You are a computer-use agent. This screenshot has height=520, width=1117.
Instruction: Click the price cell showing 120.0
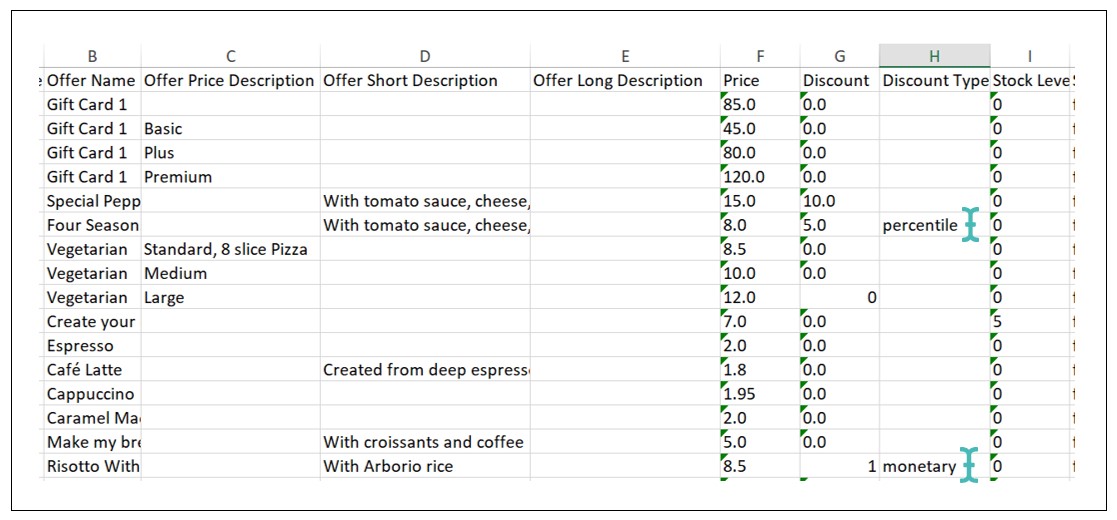(760, 177)
